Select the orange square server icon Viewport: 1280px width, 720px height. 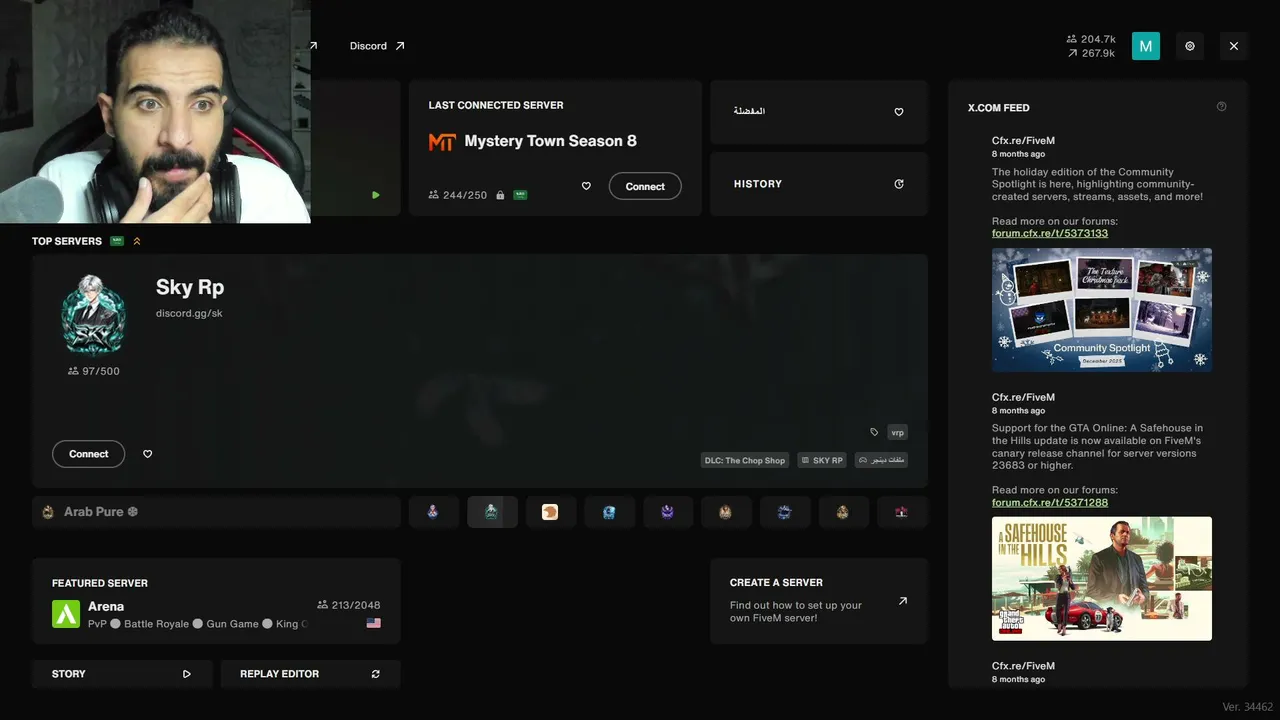[550, 512]
